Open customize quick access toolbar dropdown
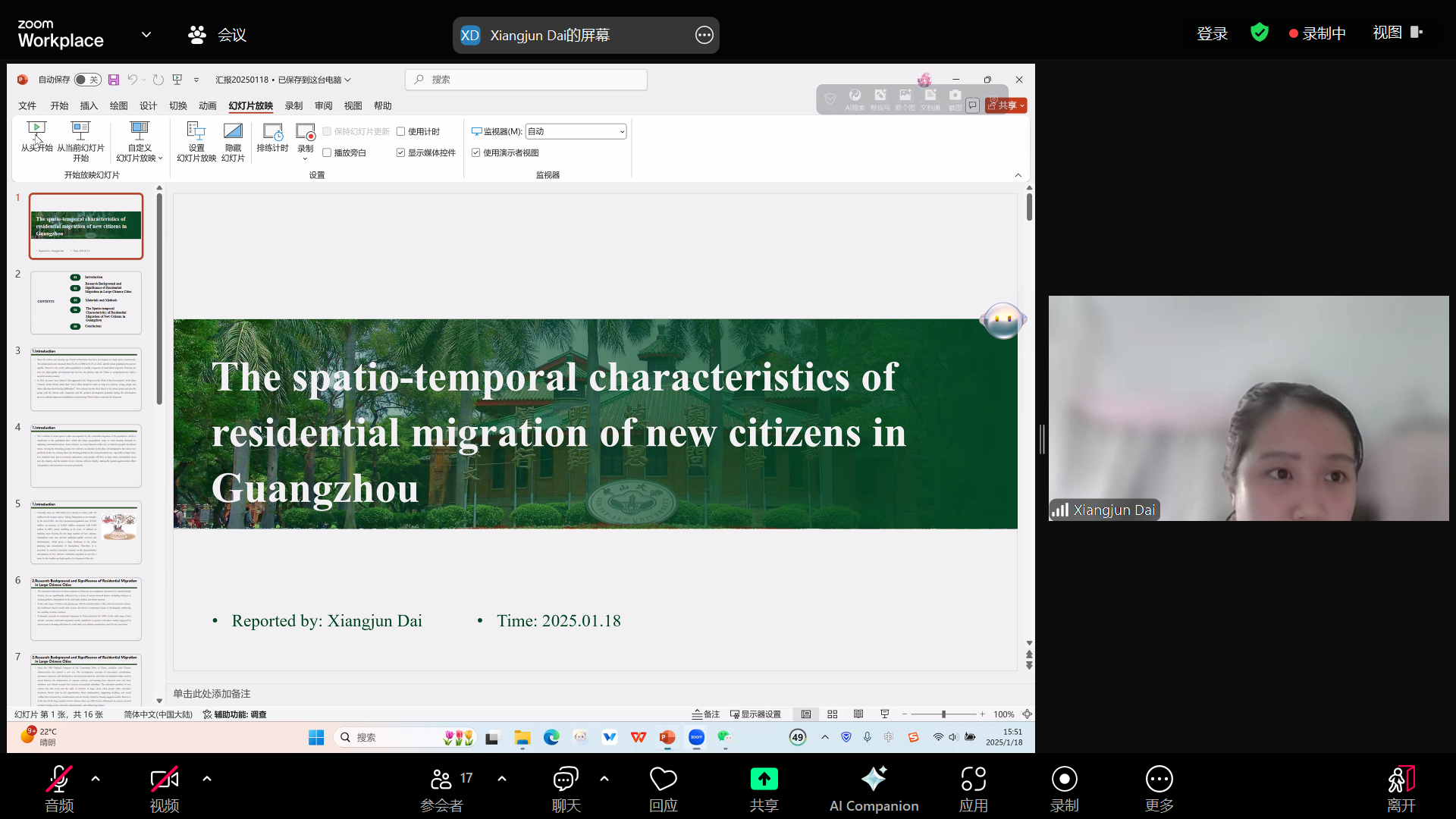This screenshot has width=1456, height=819. click(196, 80)
